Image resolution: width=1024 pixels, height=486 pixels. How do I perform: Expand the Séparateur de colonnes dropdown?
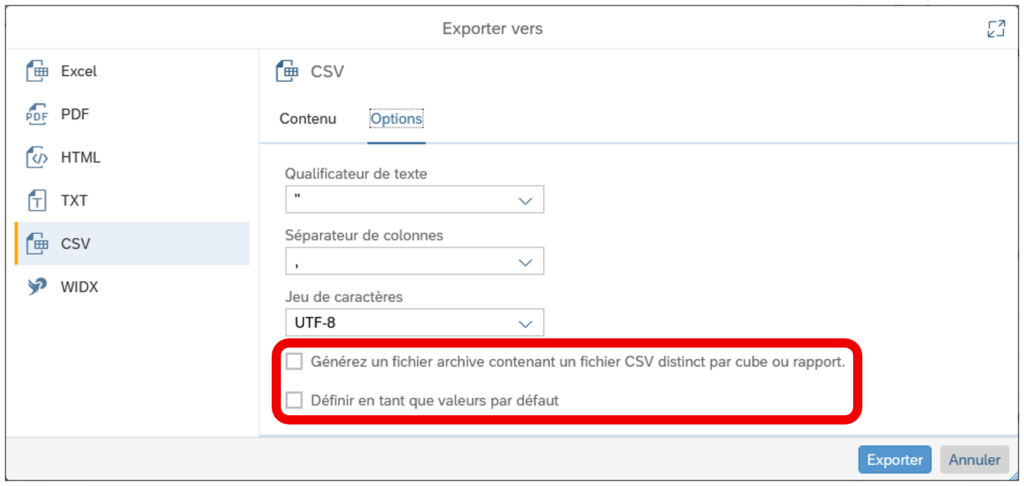[x=415, y=261]
